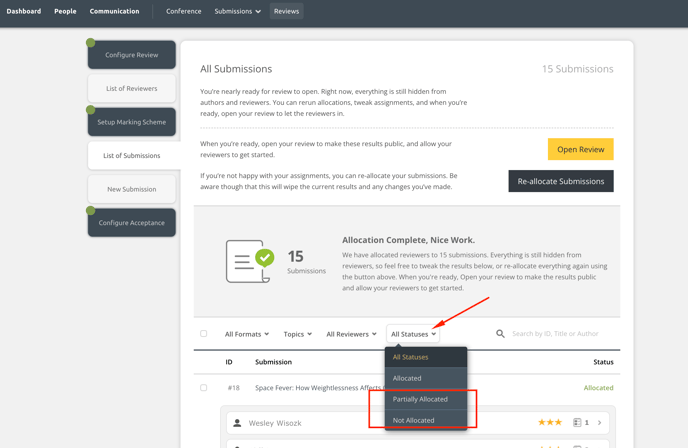Toggle the select-all submissions checkbox

click(204, 334)
